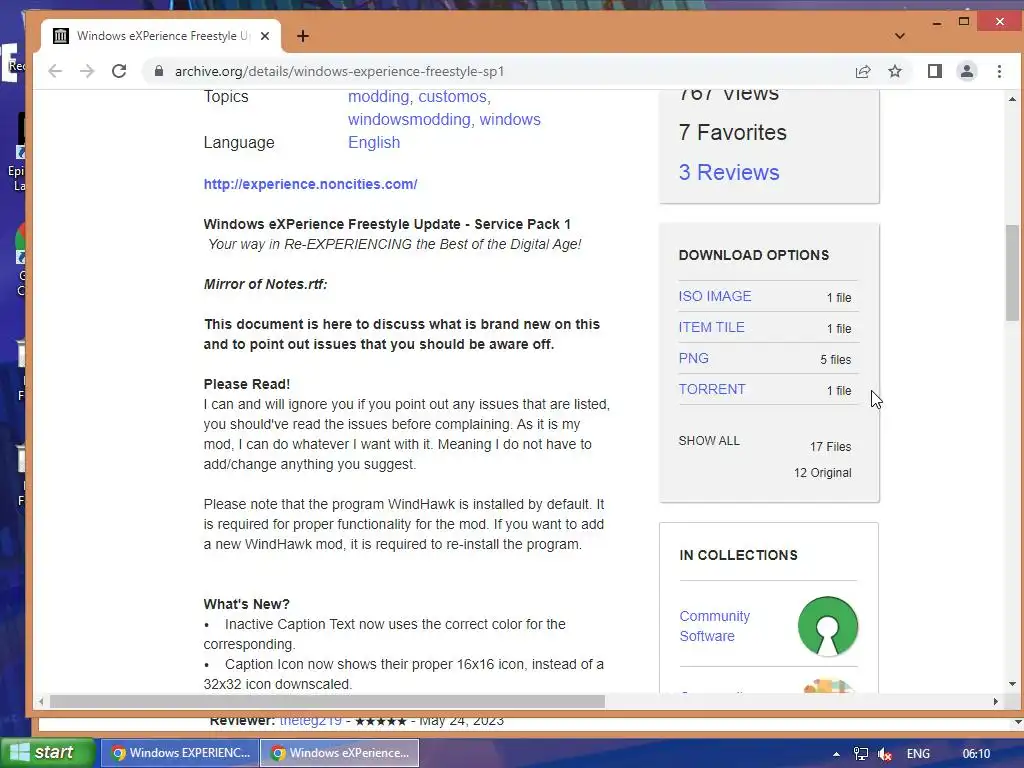The image size is (1024, 768).
Task: Click the 'Mirror of Notes.rtf:' text
Action: pos(265,284)
